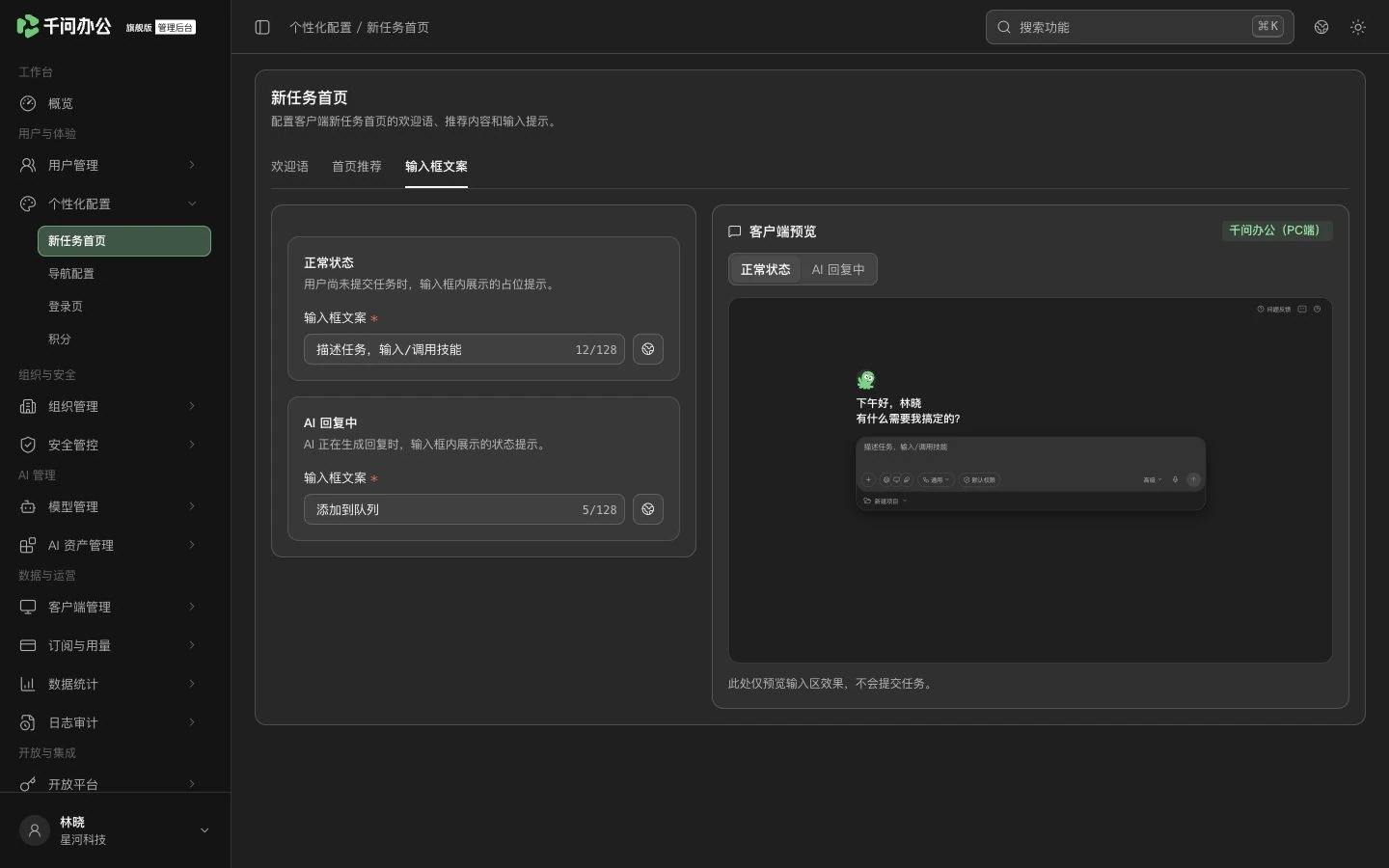Click the 千问办公（PC端） badge

click(x=1277, y=231)
